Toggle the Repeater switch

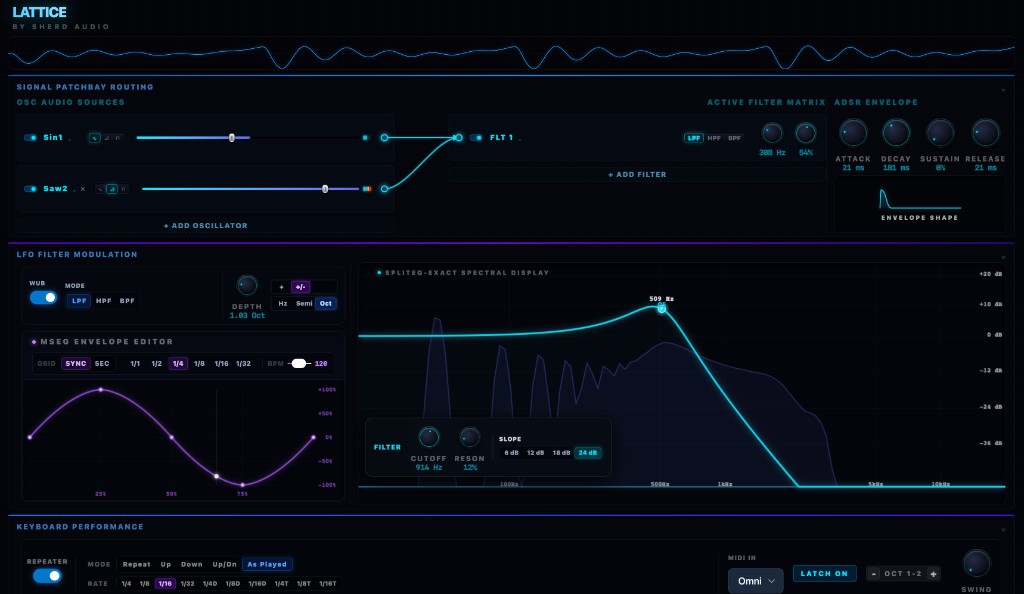pos(46,576)
